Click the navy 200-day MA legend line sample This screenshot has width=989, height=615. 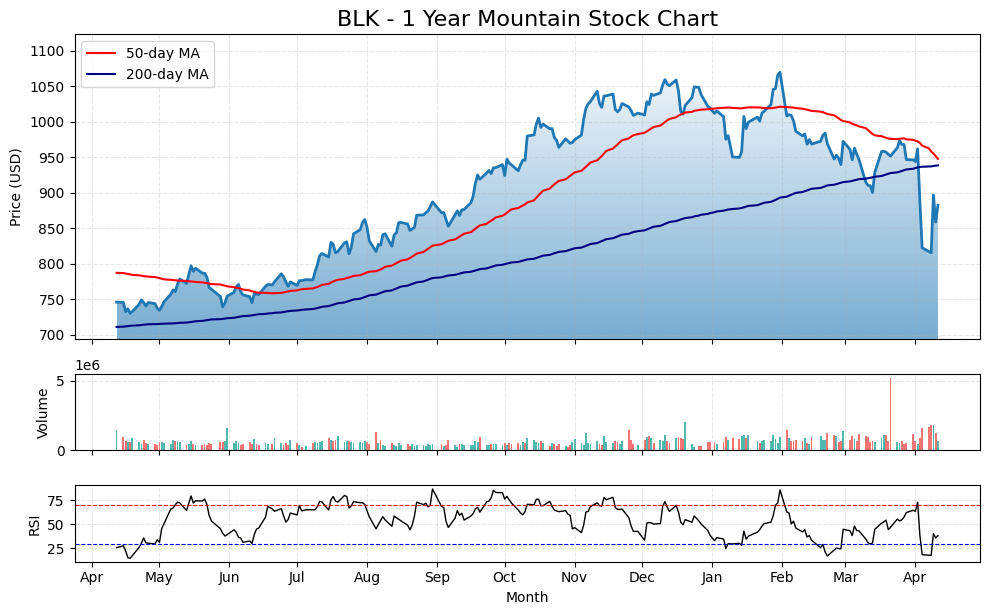tap(102, 74)
